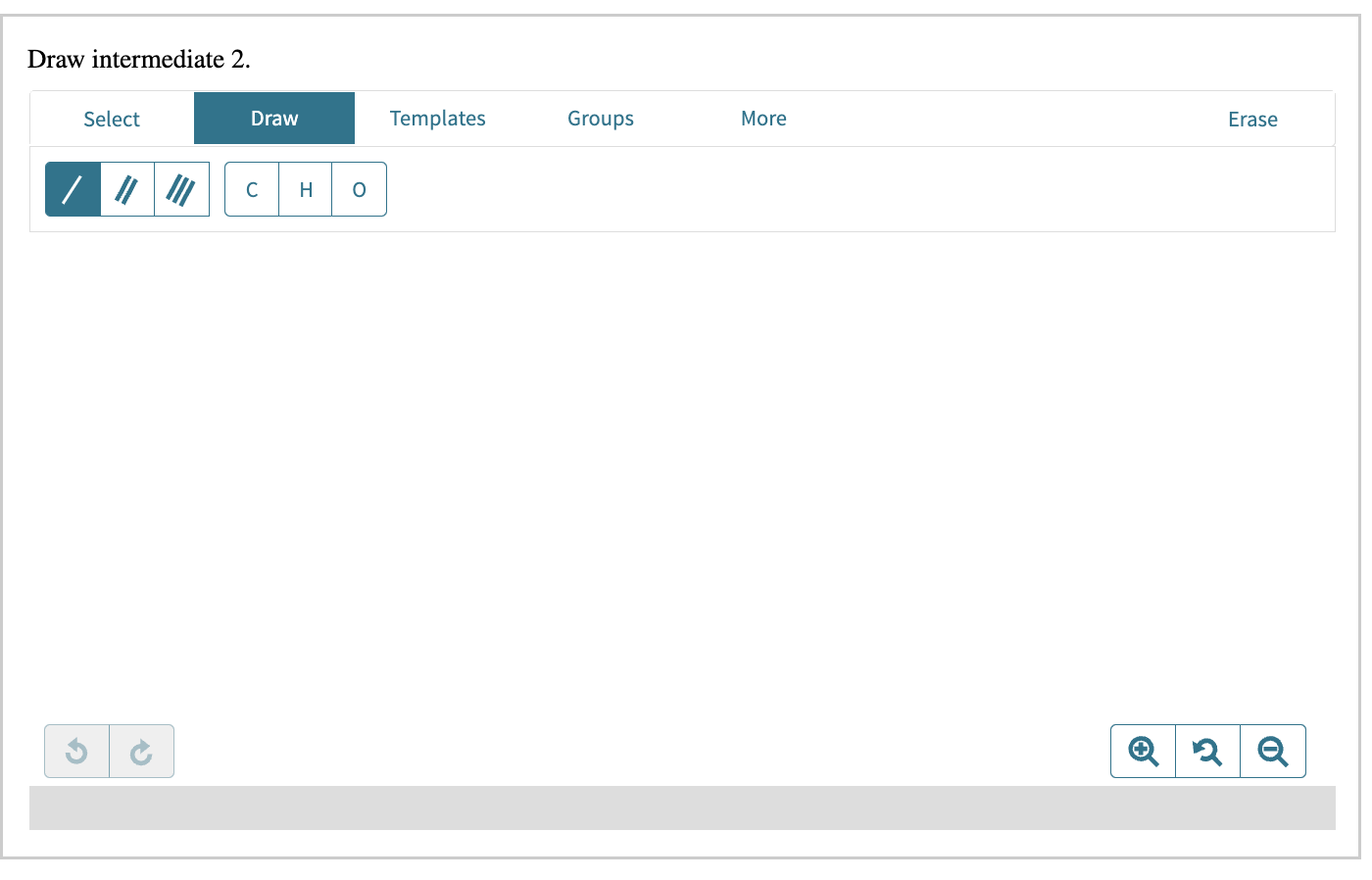Toggle the highlighted single bond tool off
This screenshot has width=1372, height=880.
72,188
